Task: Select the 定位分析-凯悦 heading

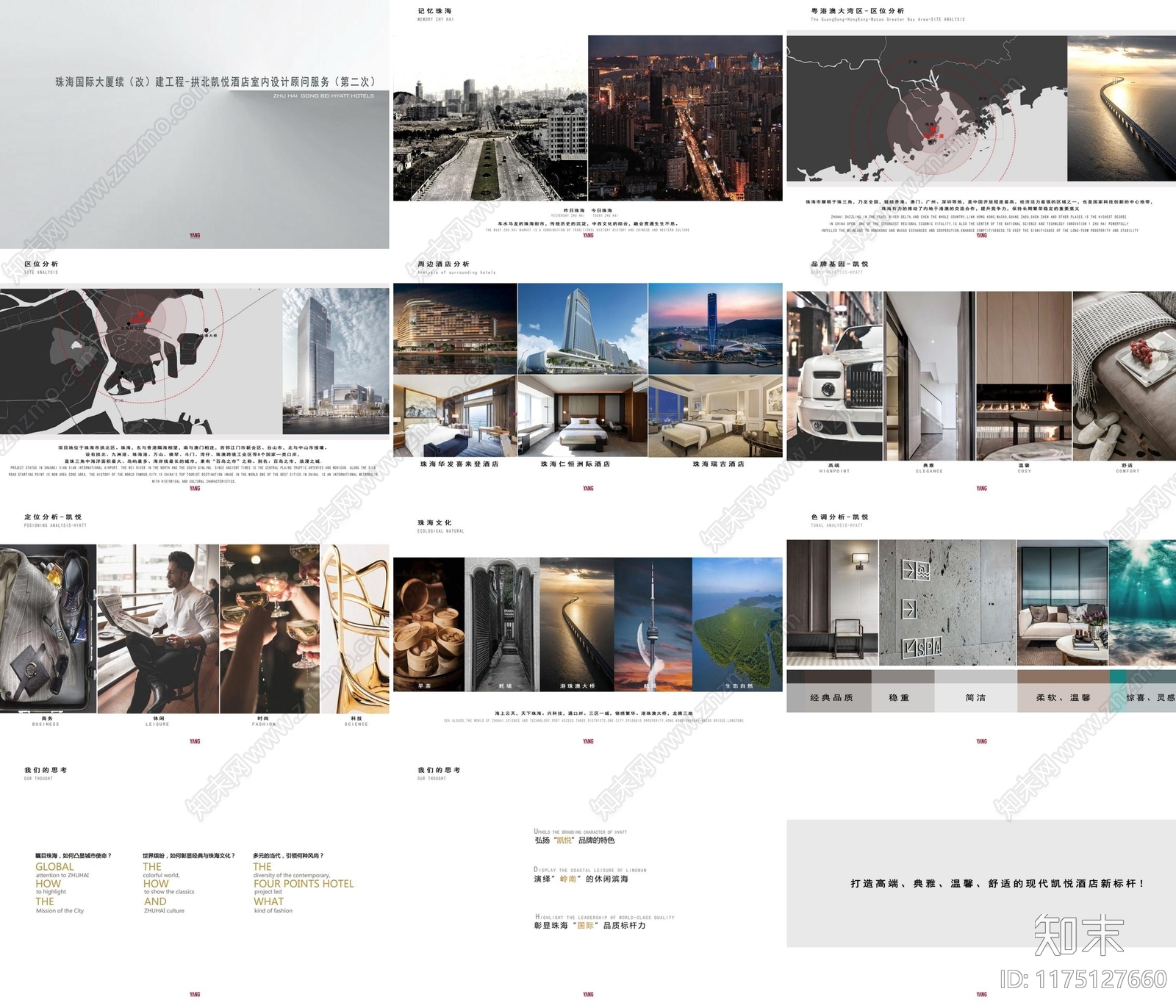Action: click(53, 517)
